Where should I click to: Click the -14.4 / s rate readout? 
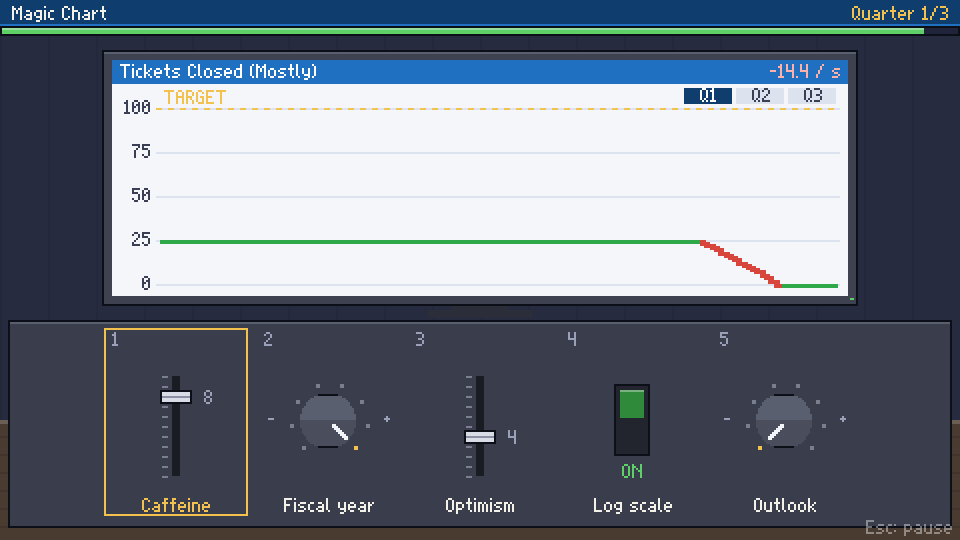click(x=804, y=72)
